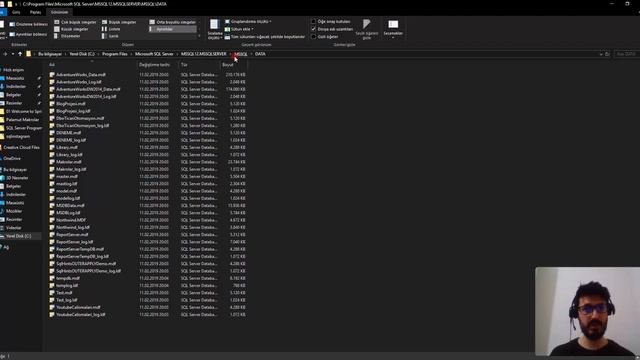Select MSDBLog.ldf file name
The width and height of the screenshot is (640, 360).
click(x=68, y=213)
